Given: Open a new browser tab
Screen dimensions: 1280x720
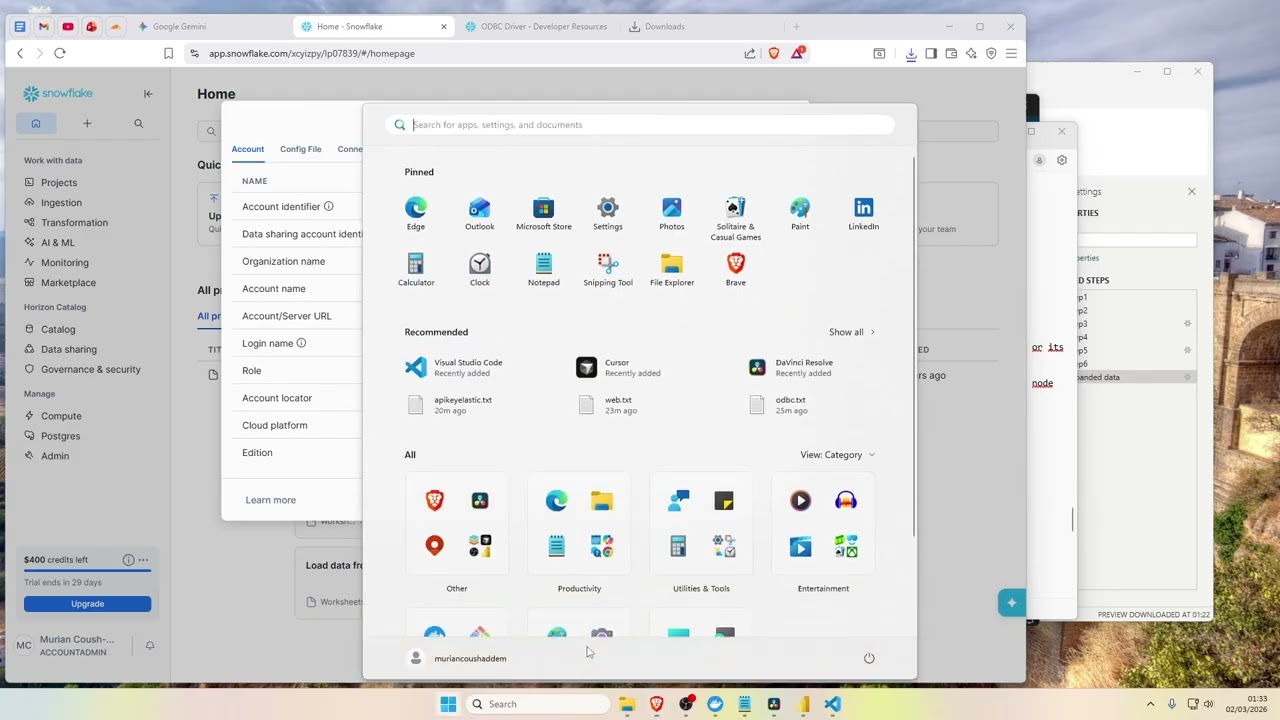Looking at the screenshot, I should tap(796, 27).
